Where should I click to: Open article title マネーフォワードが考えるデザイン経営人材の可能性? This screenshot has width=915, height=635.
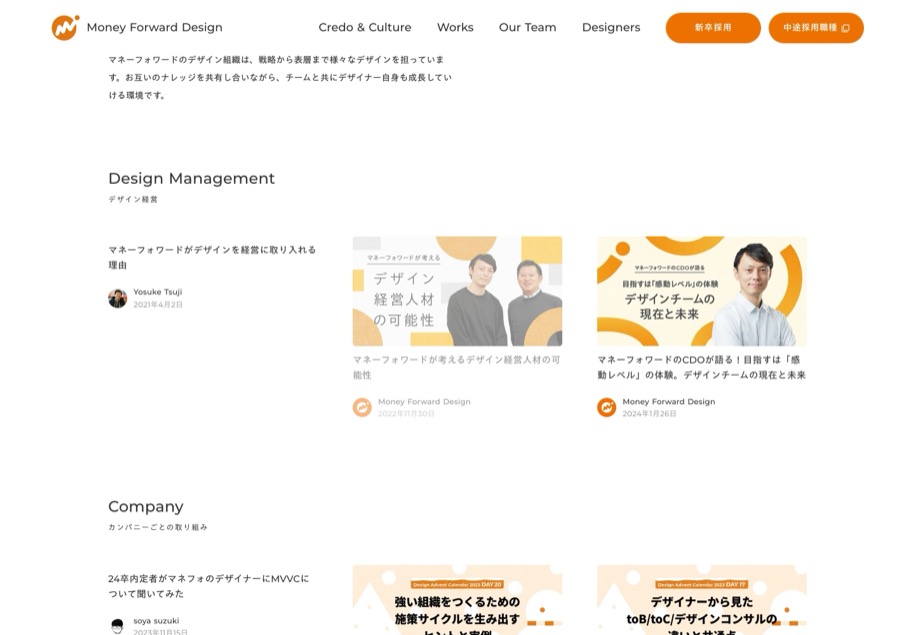tap(457, 368)
